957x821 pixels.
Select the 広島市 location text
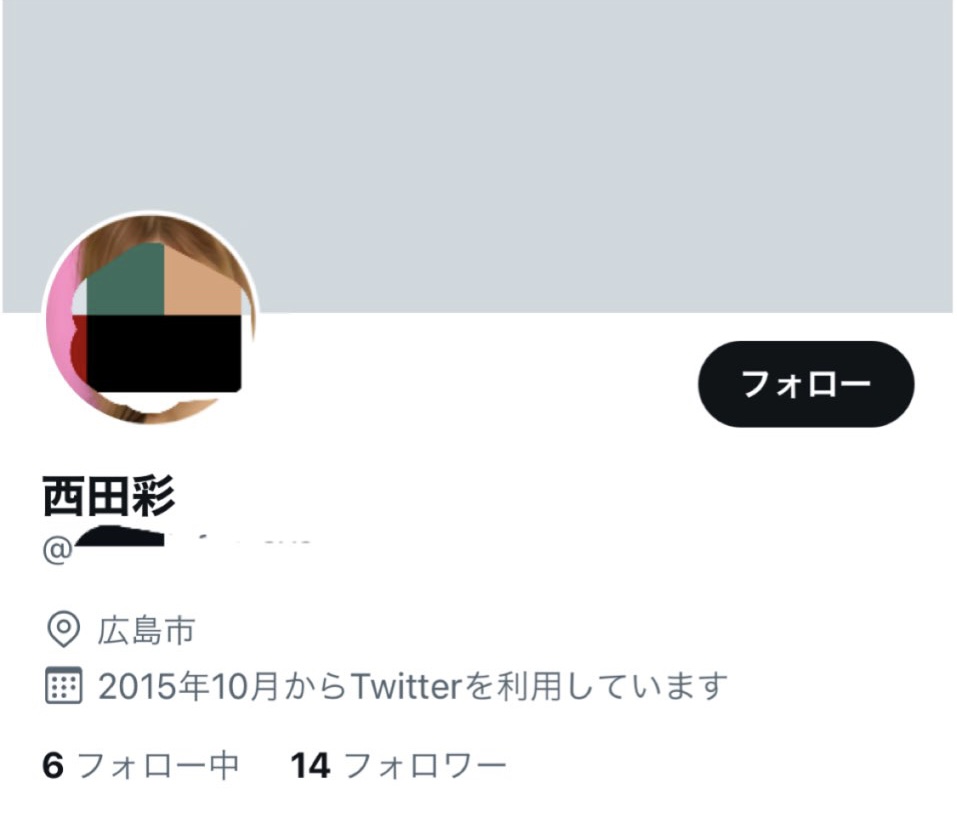click(146, 631)
